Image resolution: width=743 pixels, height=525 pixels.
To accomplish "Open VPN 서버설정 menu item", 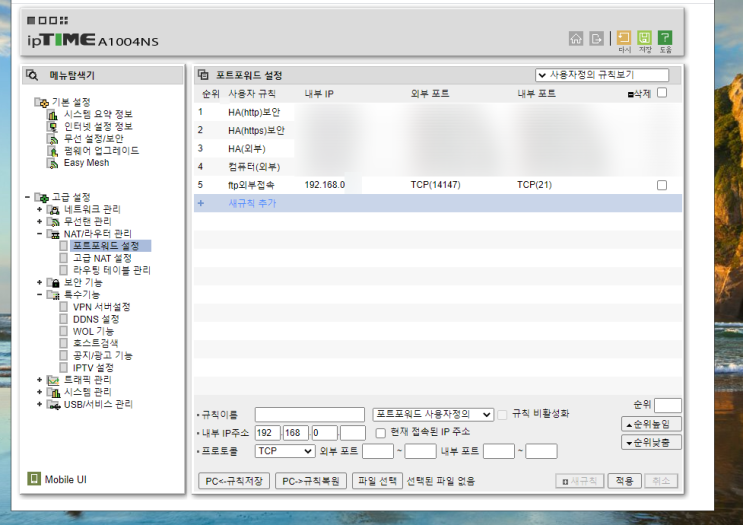I will pyautogui.click(x=101, y=307).
